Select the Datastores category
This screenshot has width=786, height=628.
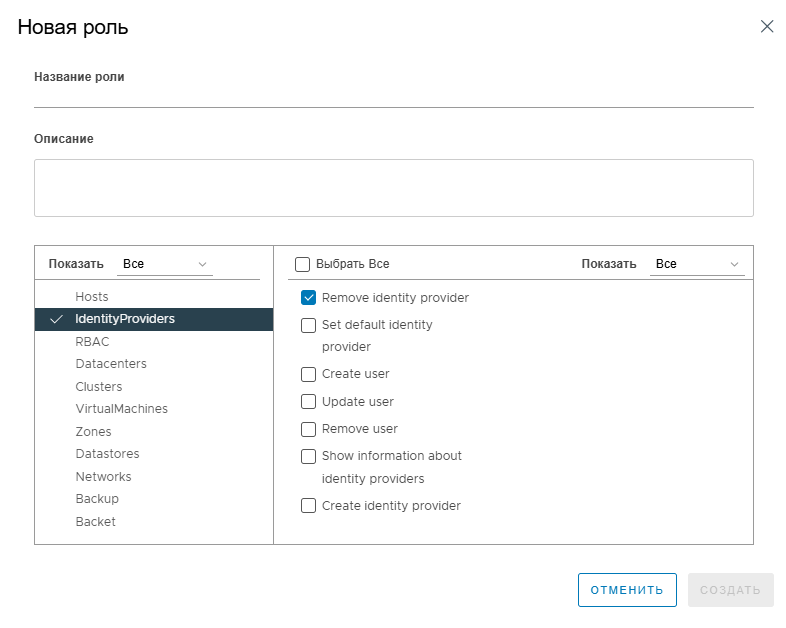pyautogui.click(x=154, y=454)
